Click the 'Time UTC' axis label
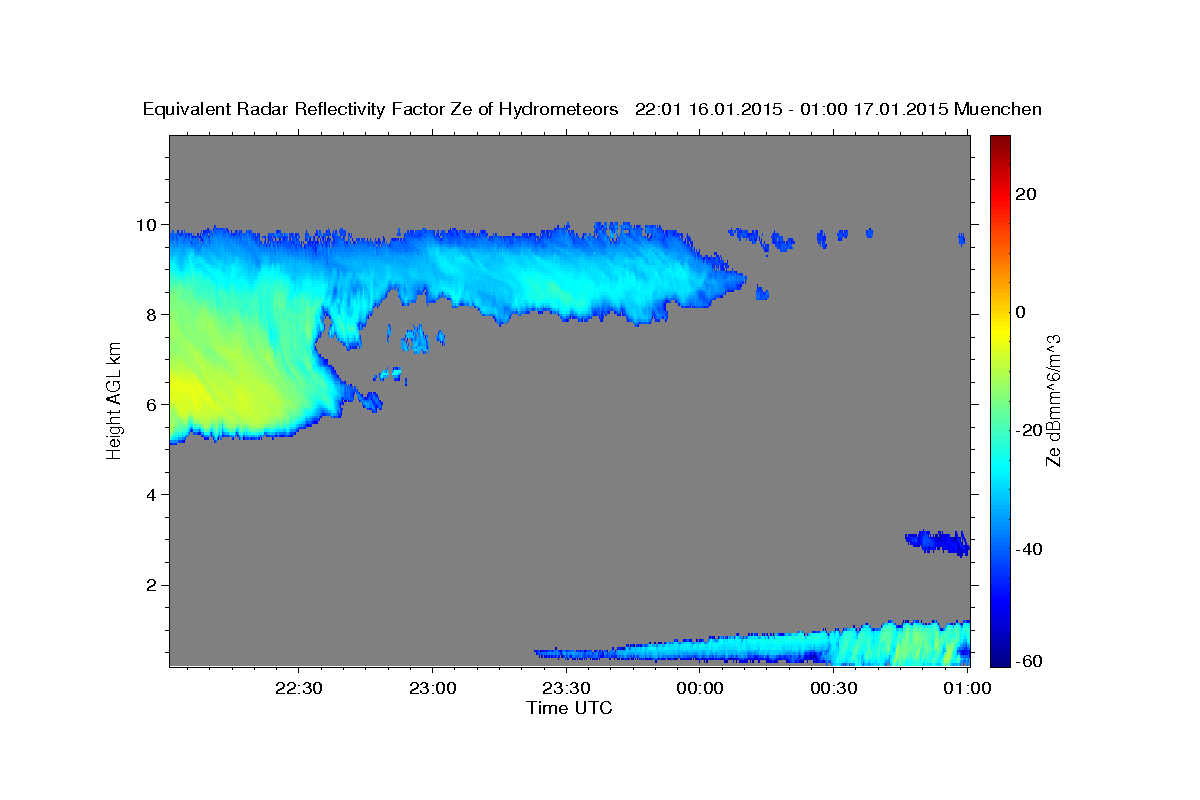 pyautogui.click(x=569, y=708)
